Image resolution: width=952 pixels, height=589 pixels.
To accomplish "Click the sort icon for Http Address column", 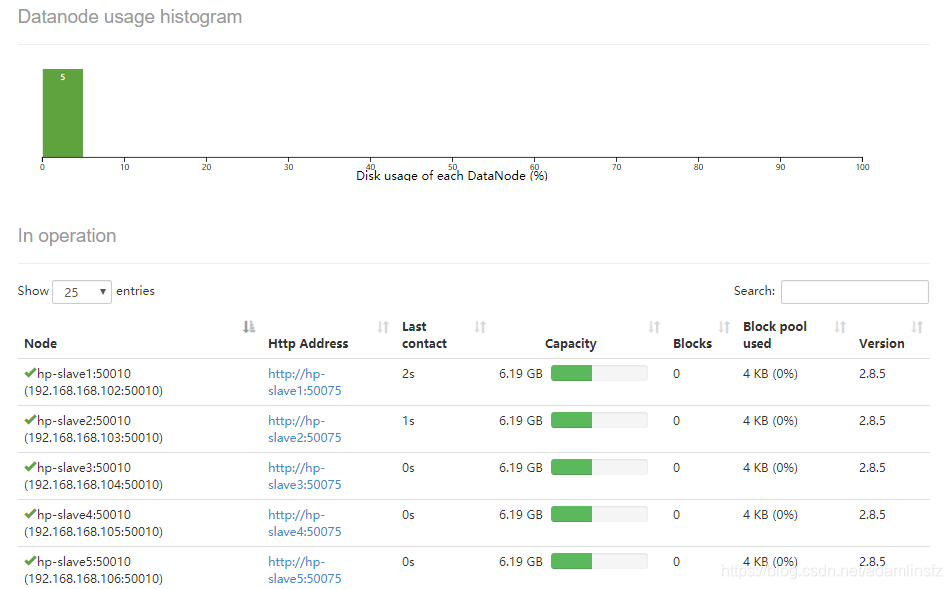I will click(383, 327).
